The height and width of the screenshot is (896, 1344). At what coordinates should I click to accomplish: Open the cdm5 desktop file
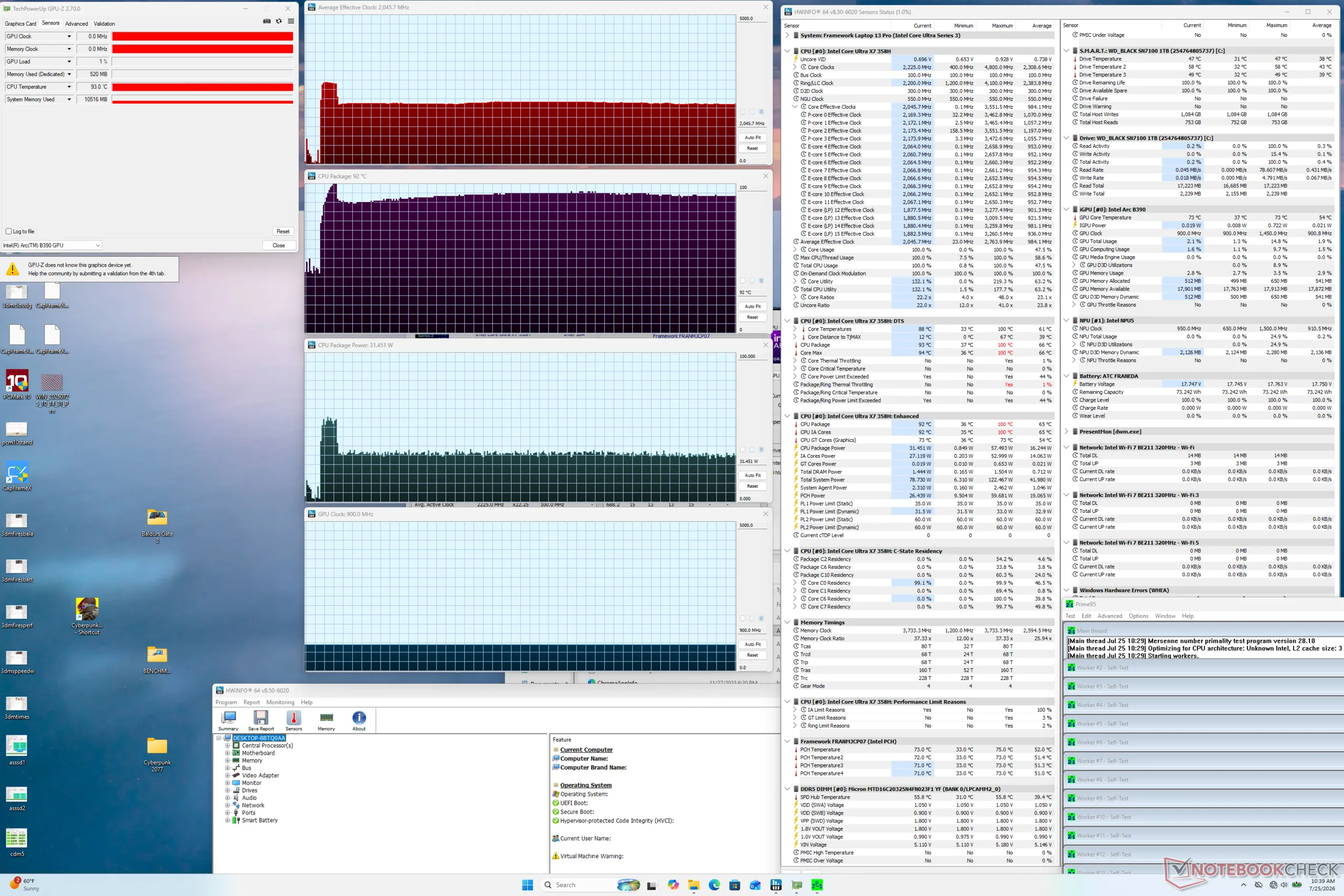(x=17, y=842)
